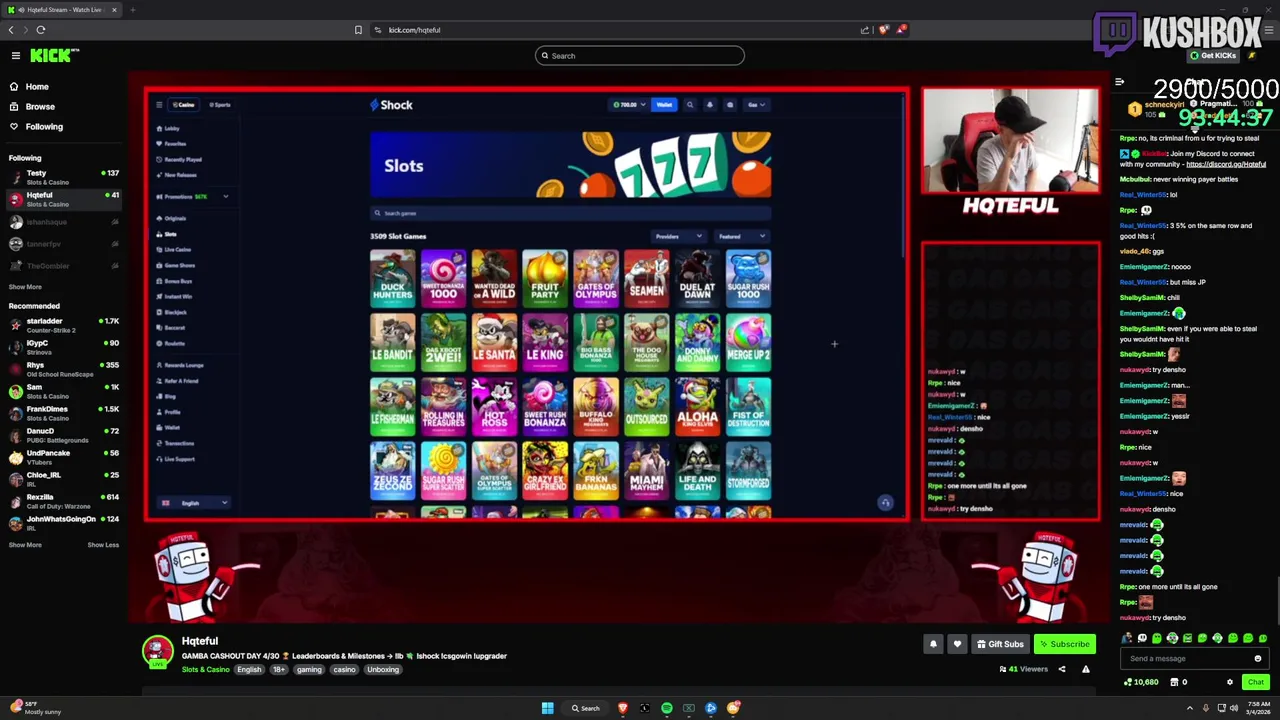The width and height of the screenshot is (1280, 720).
Task: Open the chat shop icon
Action: coord(1173,682)
